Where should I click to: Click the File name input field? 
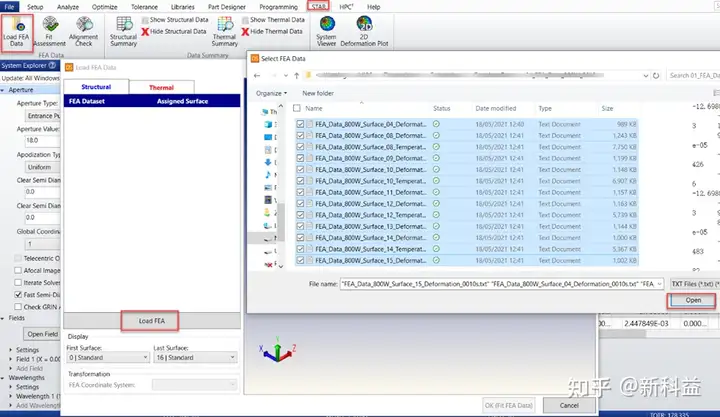[x=500, y=284]
